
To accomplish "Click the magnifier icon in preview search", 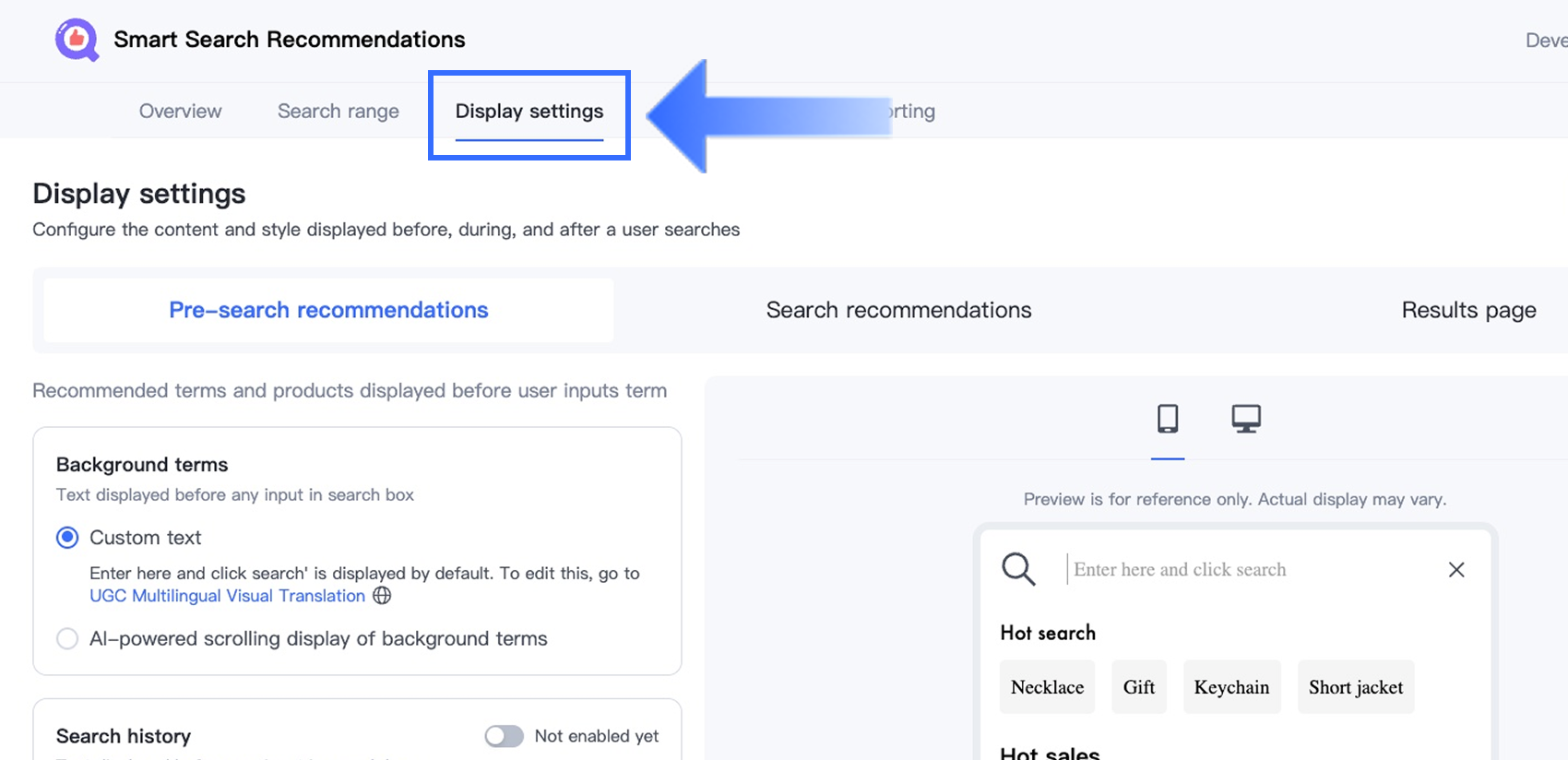I will point(1018,569).
